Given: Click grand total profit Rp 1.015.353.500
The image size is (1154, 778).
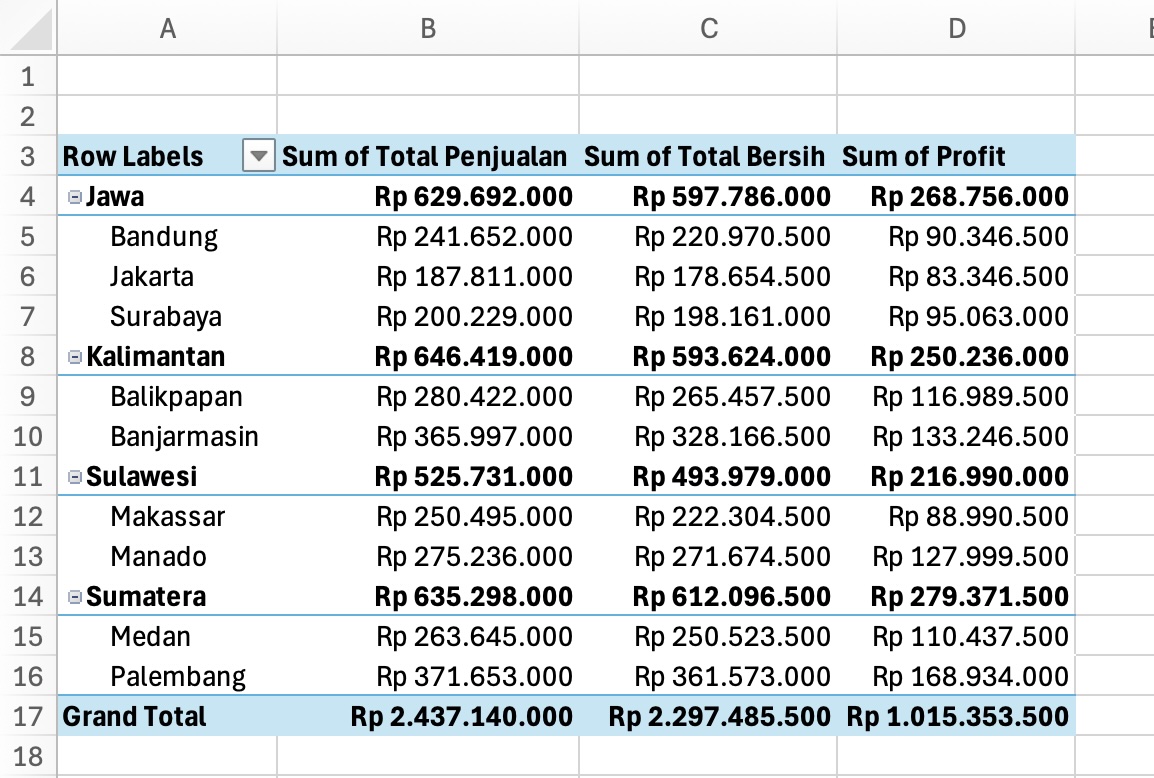Looking at the screenshot, I should (x=957, y=716).
